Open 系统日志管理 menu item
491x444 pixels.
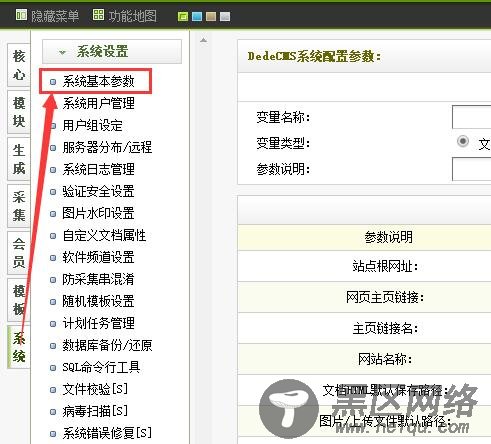[x=98, y=169]
